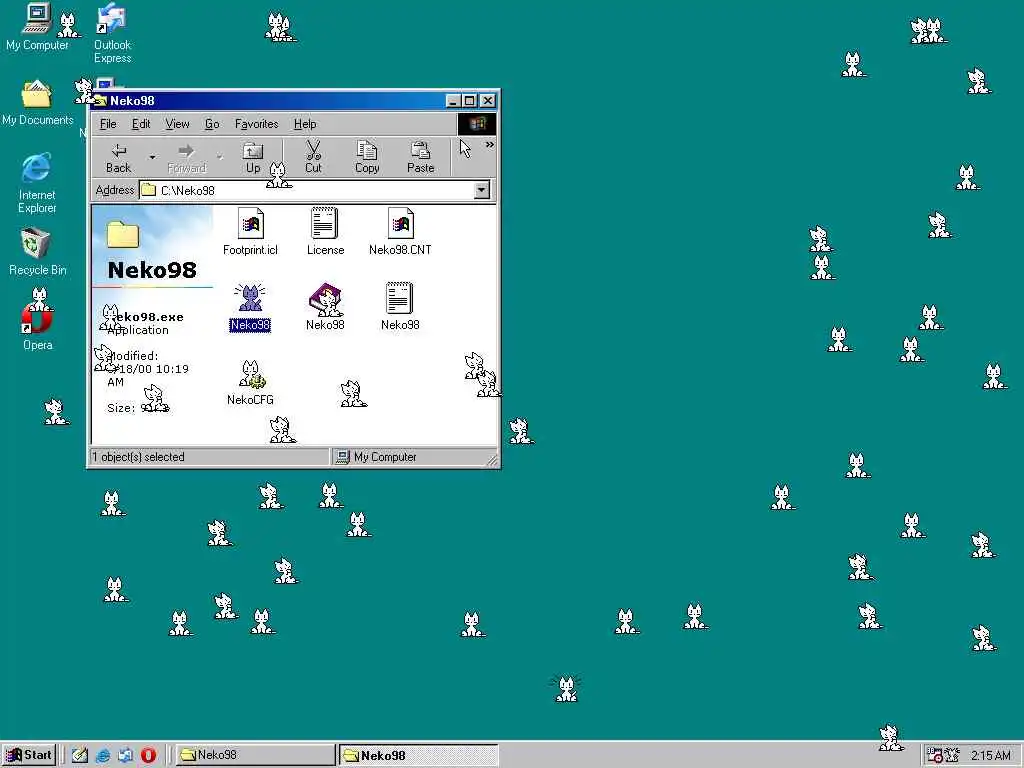Go up one folder level
The height and width of the screenshot is (768, 1024).
coord(253,158)
